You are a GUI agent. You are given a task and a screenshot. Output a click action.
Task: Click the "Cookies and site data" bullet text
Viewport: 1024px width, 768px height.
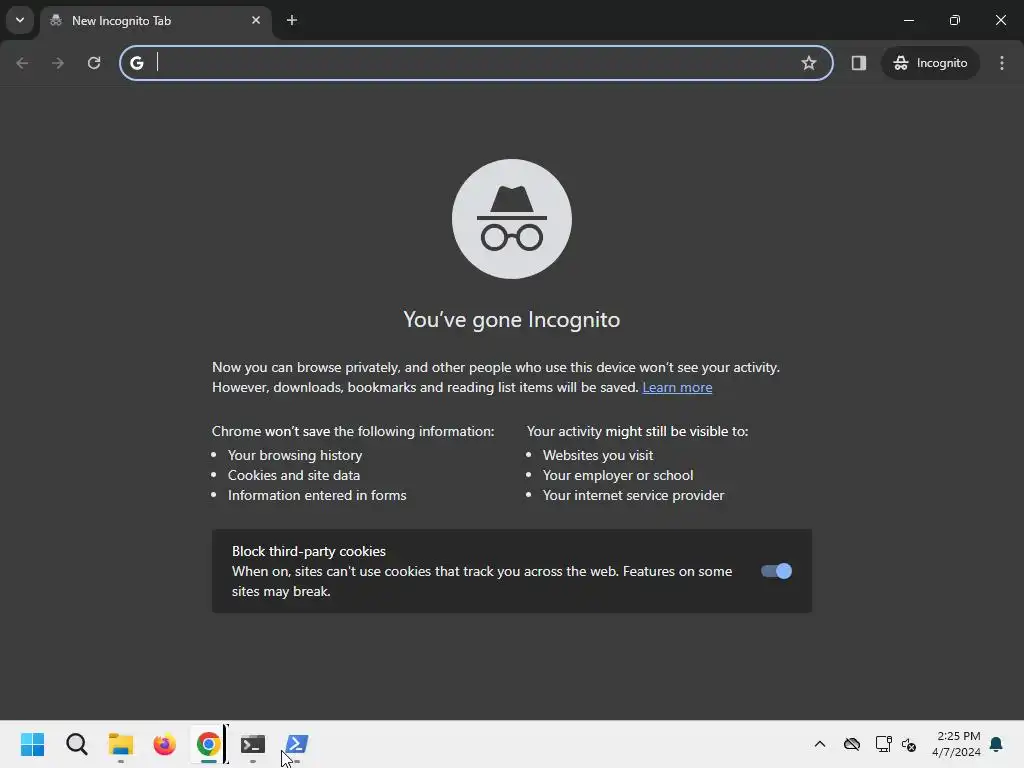294,475
